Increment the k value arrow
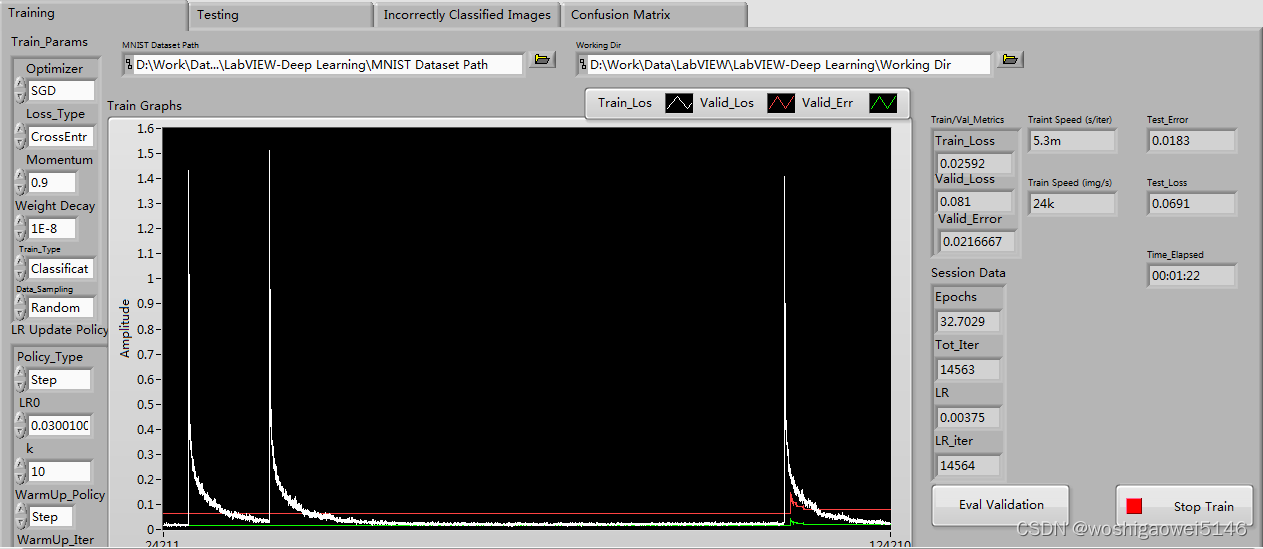 coord(20,465)
